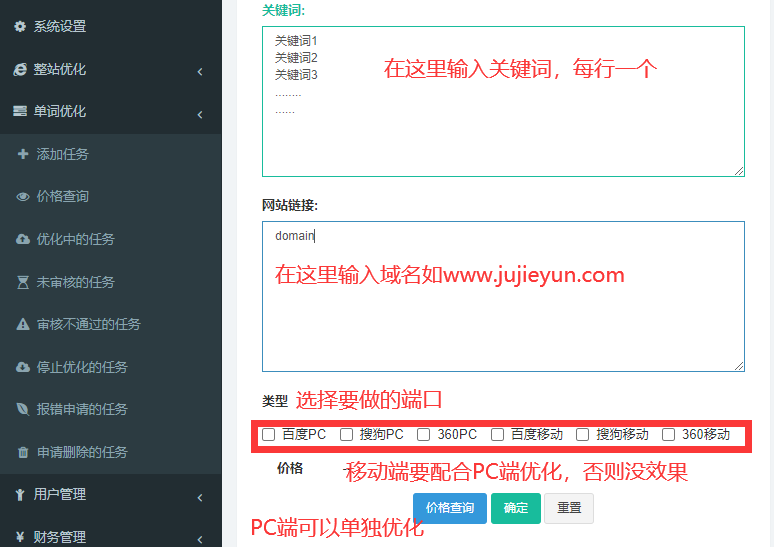Expand the 整站优化 menu chevron
Screen dimensions: 774x547
click(x=200, y=71)
